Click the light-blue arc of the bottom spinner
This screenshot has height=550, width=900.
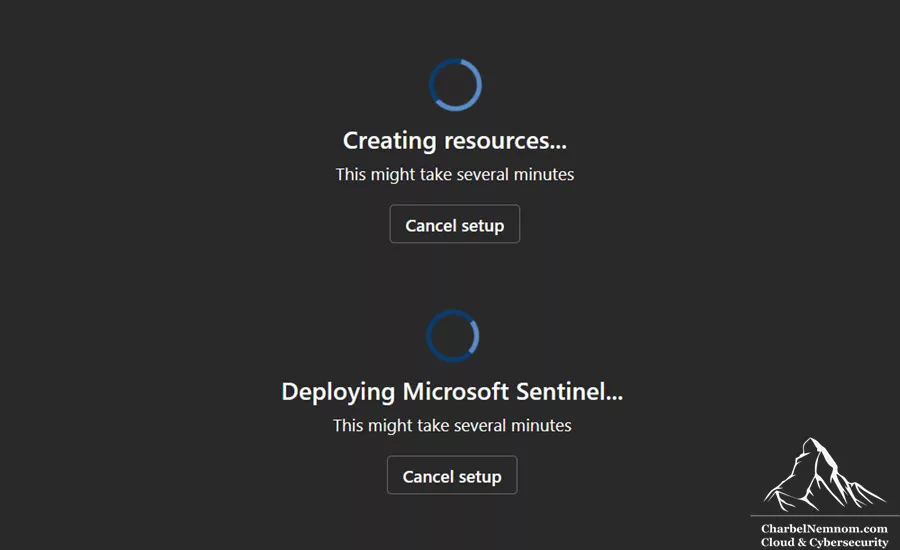pyautogui.click(x=474, y=336)
